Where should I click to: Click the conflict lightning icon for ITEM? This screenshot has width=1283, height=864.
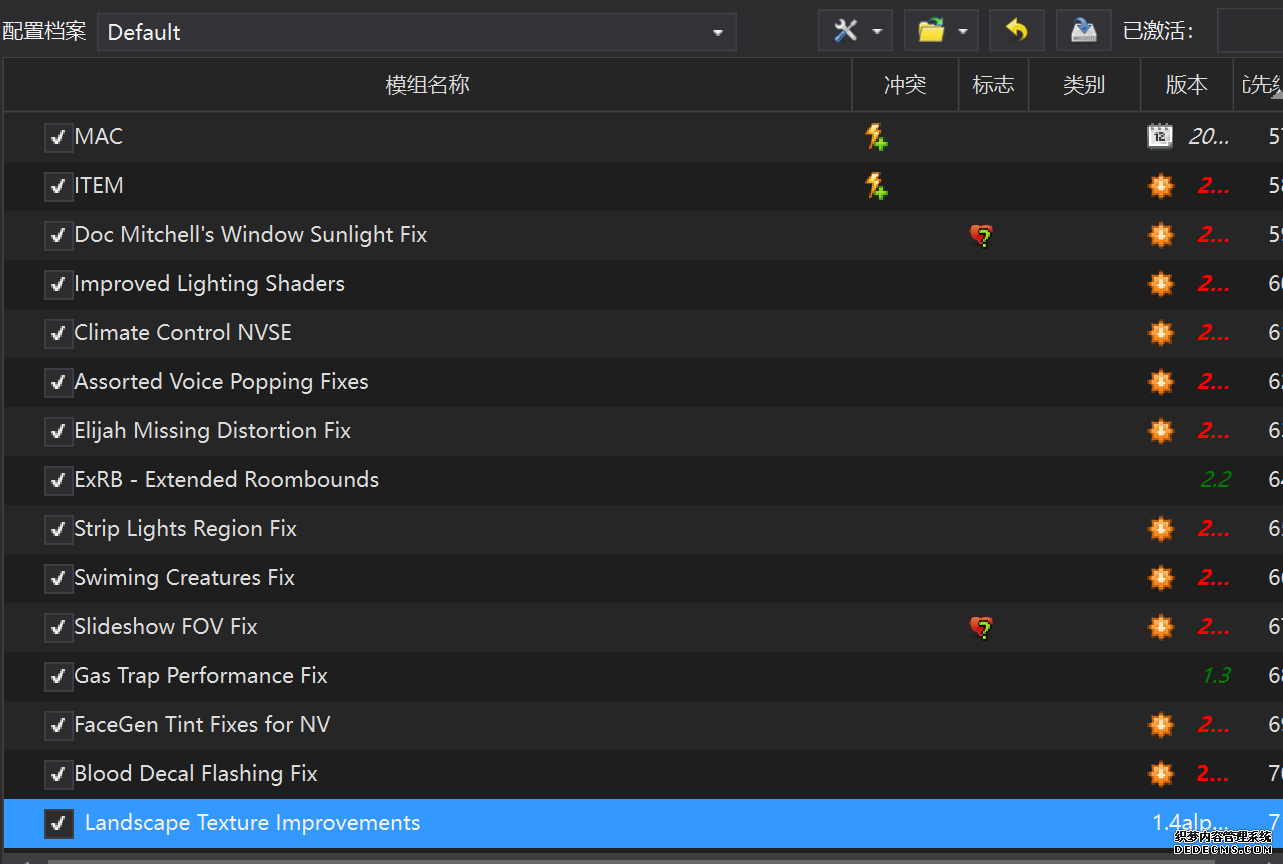pos(876,186)
